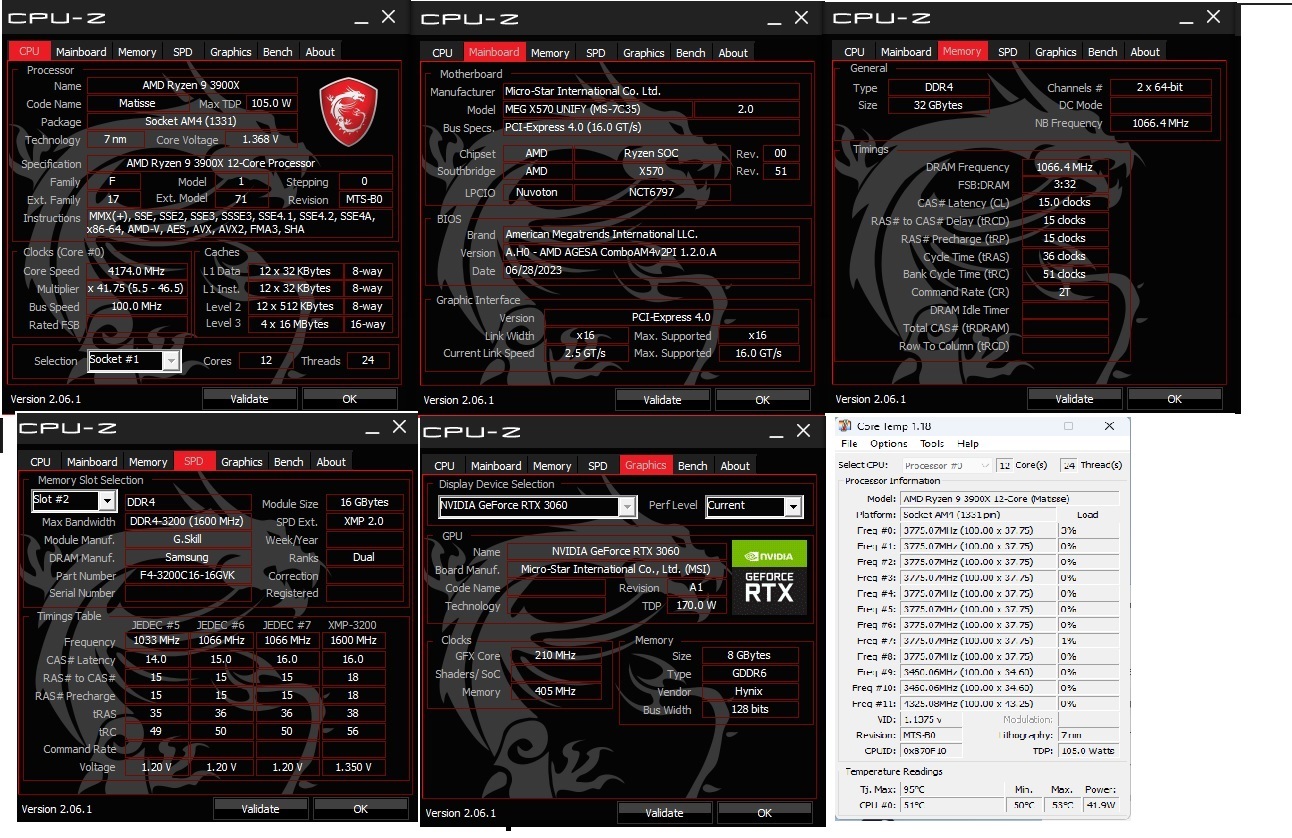Click the Max TDP value 105.0 W

click(271, 103)
